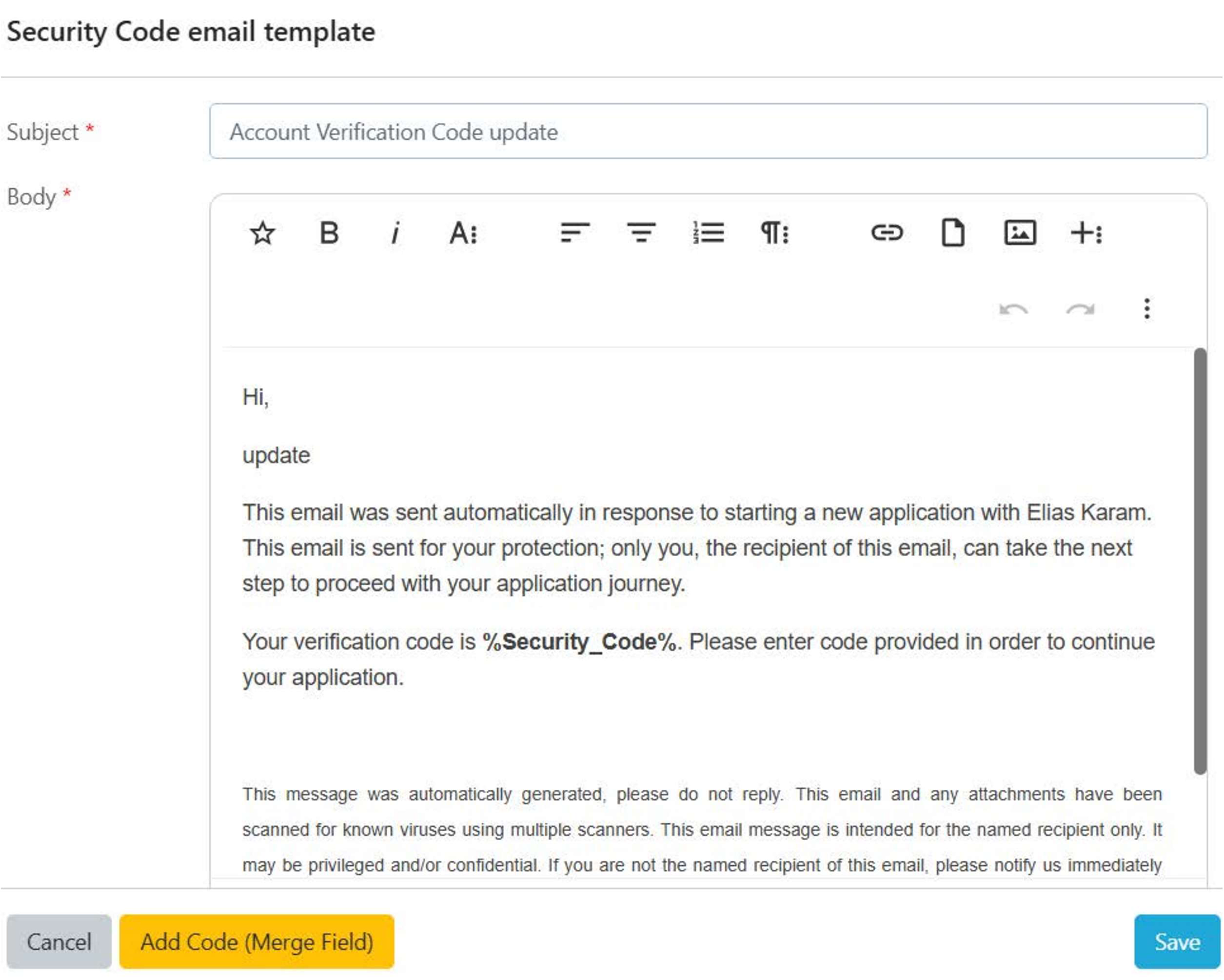1224x980 pixels.
Task: Click the Cancel button
Action: pyautogui.click(x=59, y=941)
